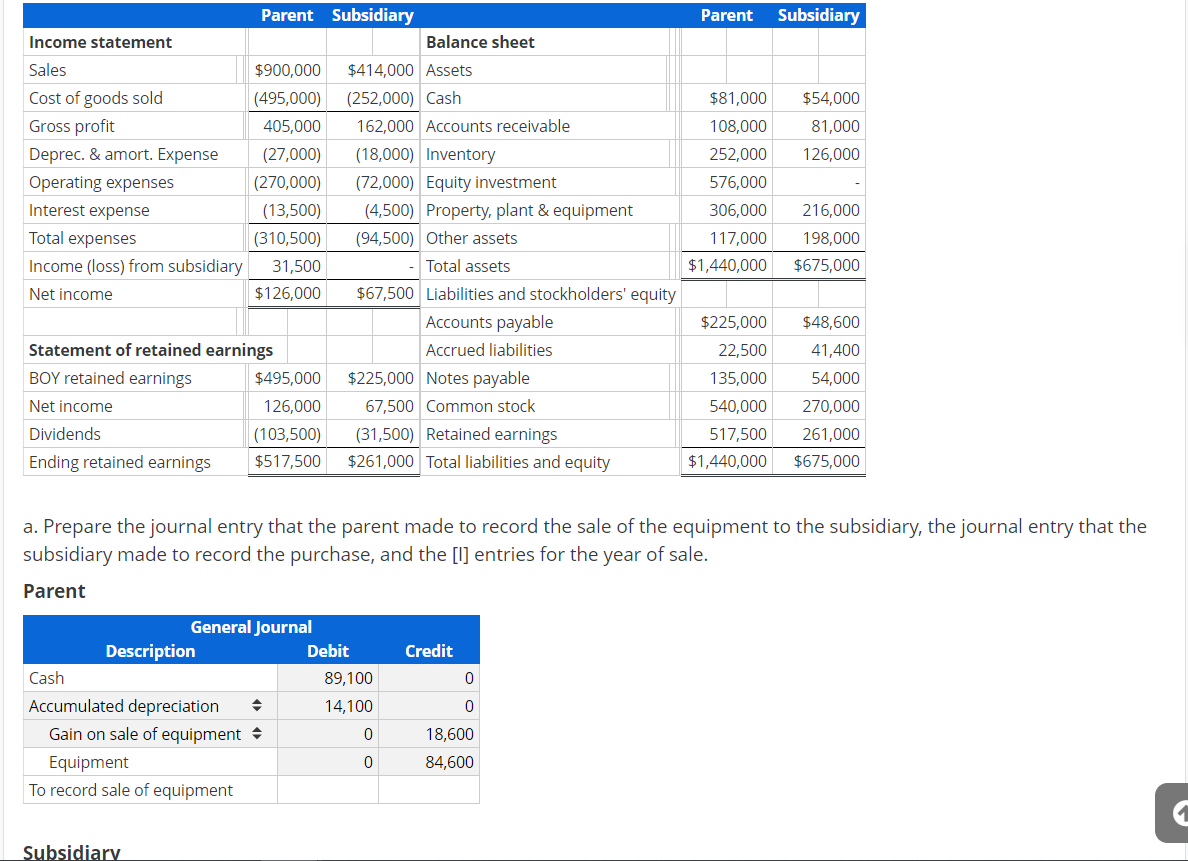Click the General Journal table header
Screen dimensions: 1188x861
251,627
